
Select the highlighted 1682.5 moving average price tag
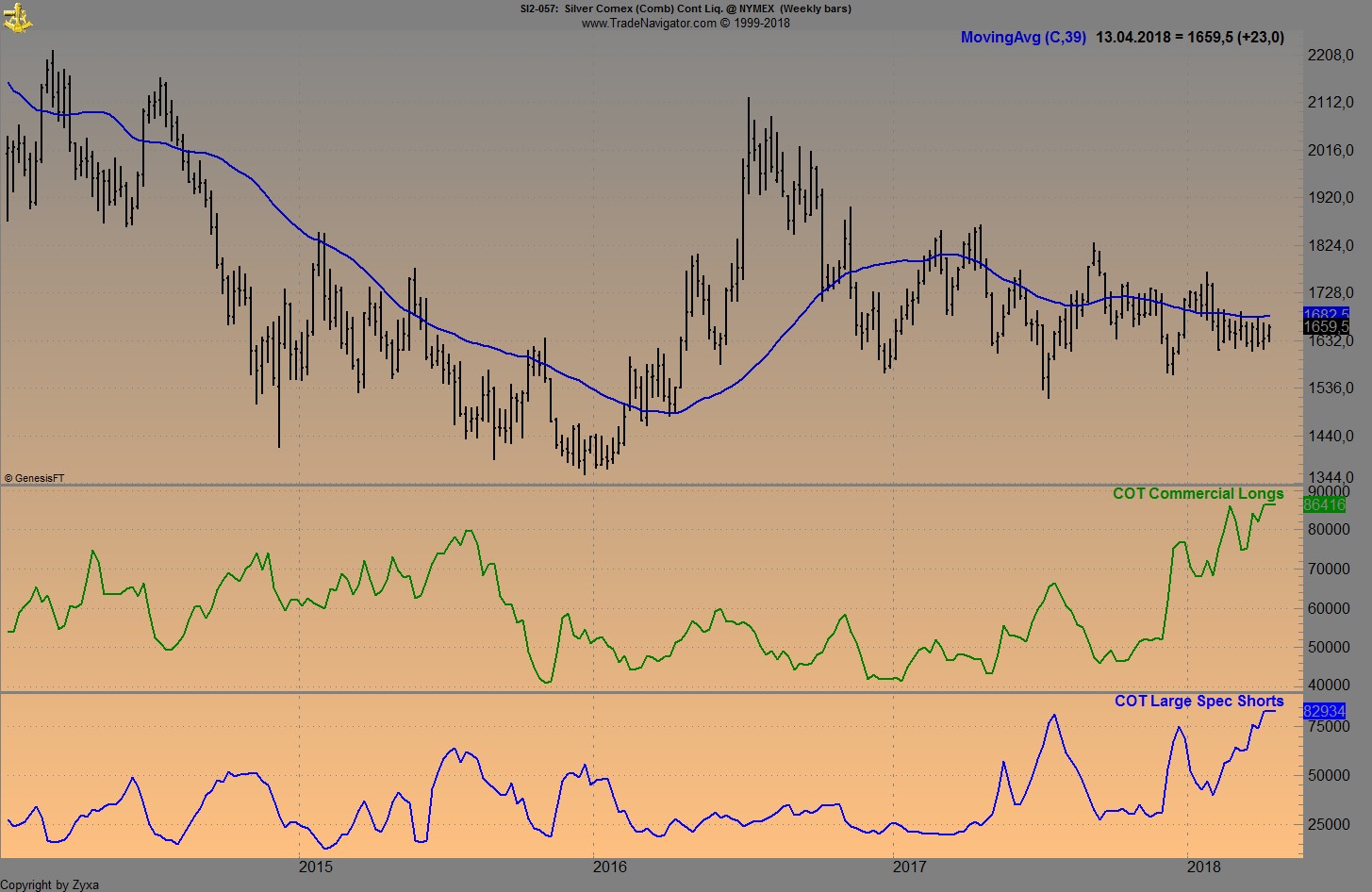tap(1324, 311)
